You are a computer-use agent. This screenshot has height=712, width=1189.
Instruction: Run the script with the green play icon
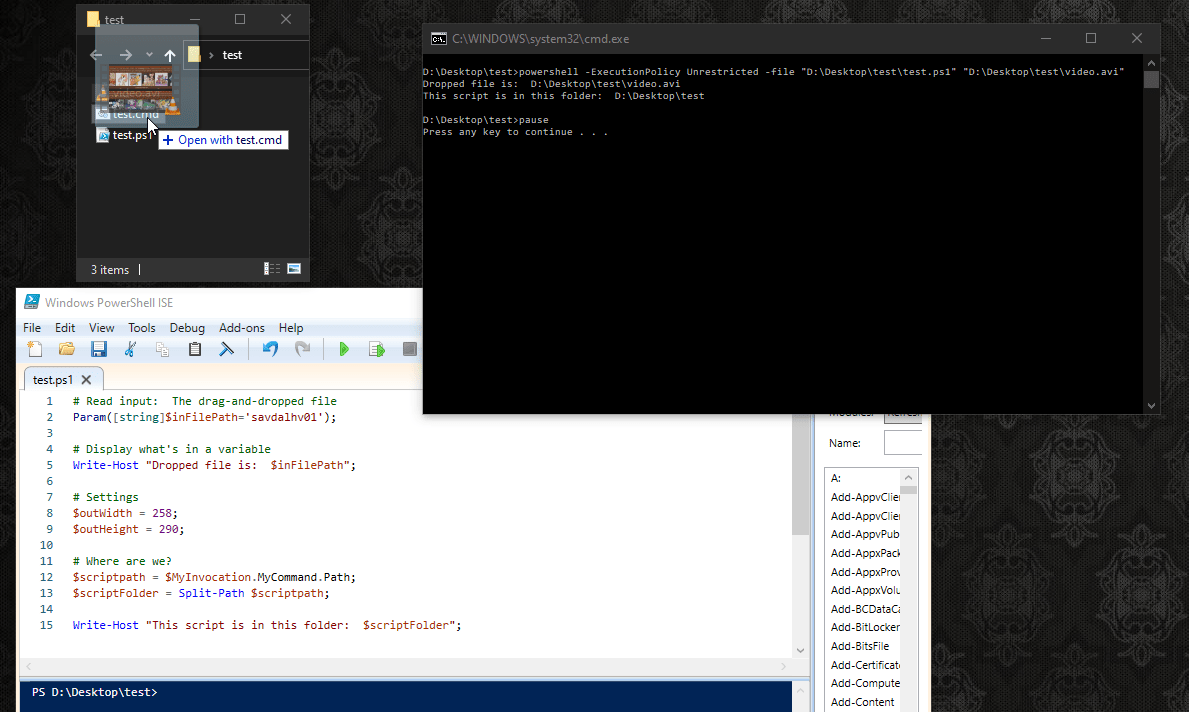(x=343, y=349)
